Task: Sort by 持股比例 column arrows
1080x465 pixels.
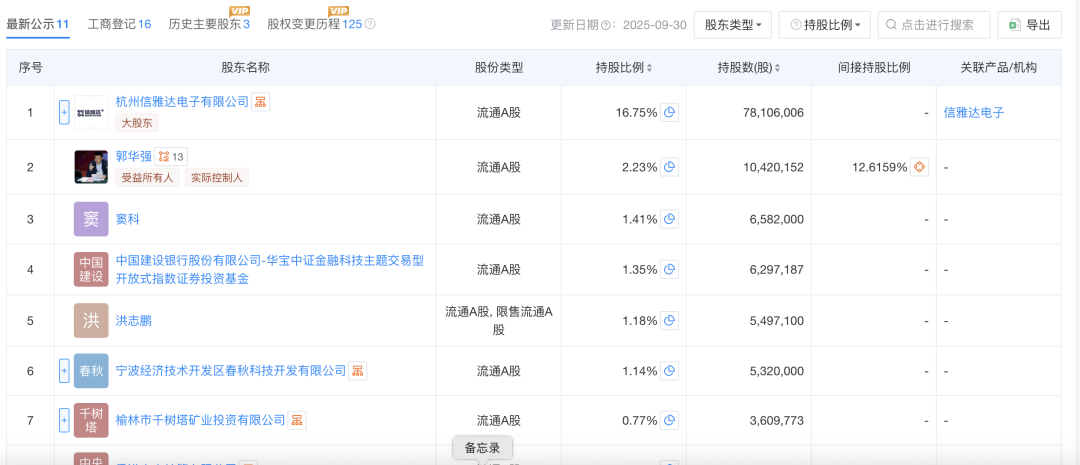Action: click(x=650, y=68)
